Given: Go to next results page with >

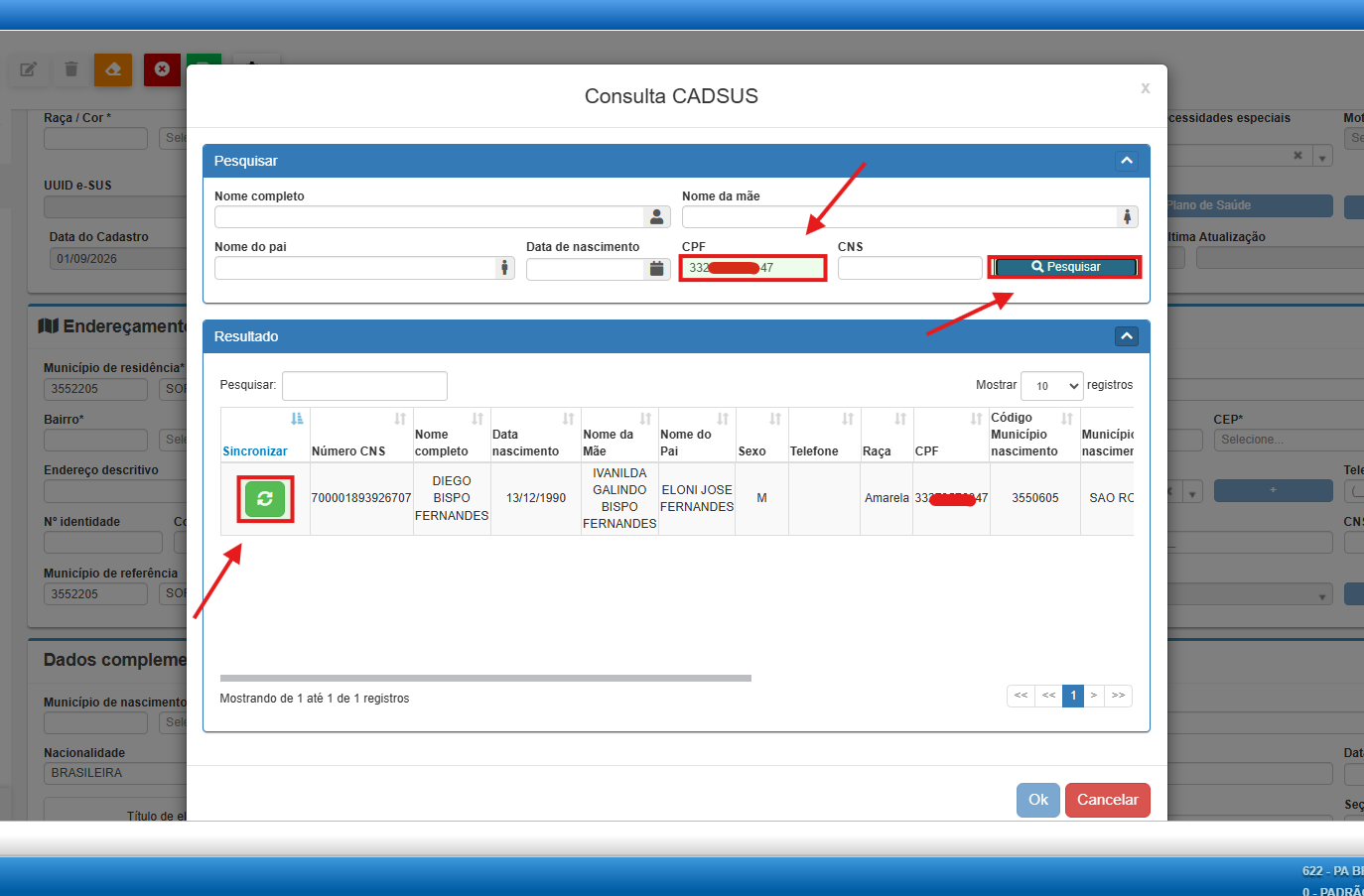Looking at the screenshot, I should click(1094, 696).
